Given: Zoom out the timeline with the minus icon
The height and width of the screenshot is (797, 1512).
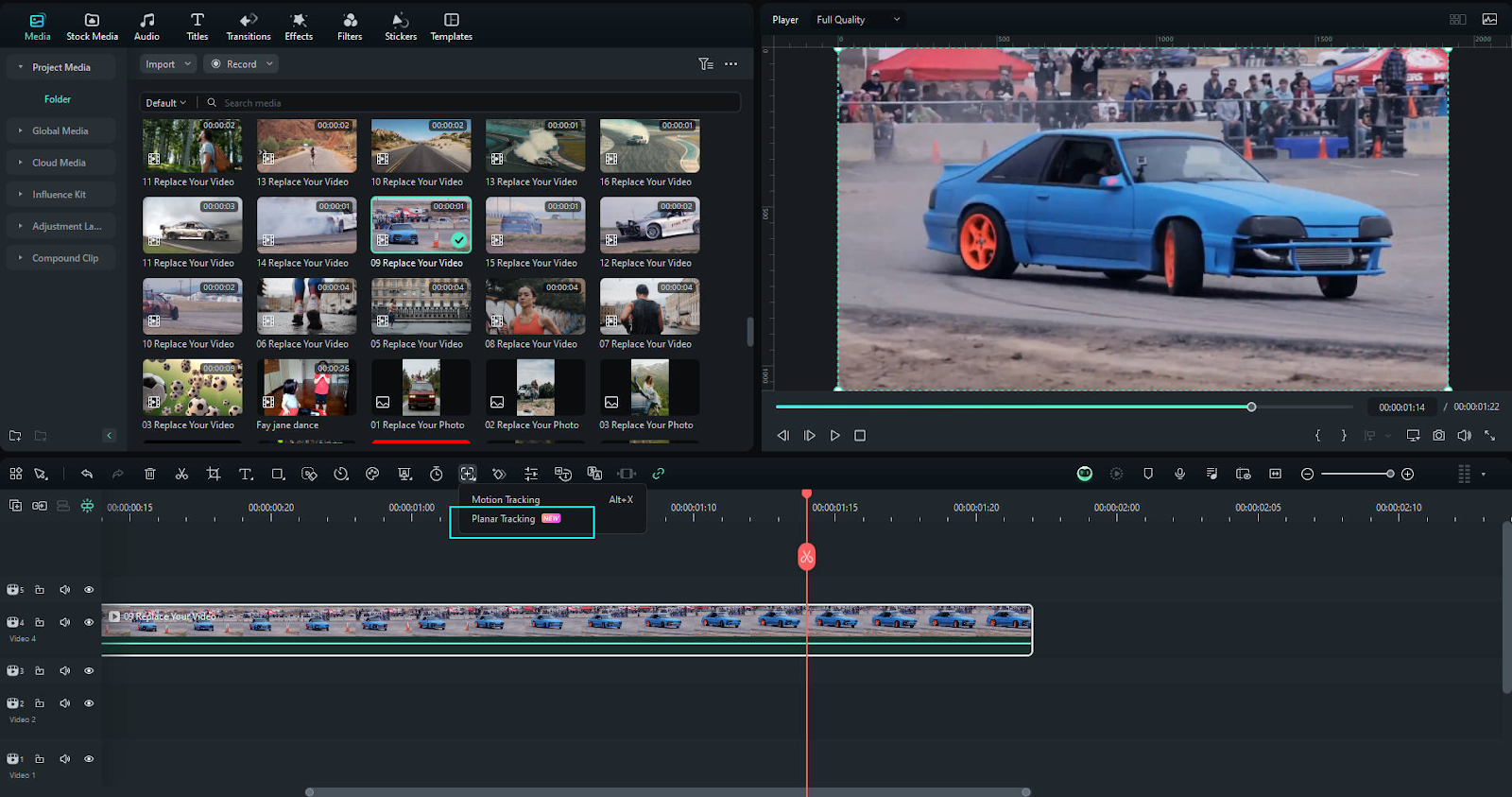Looking at the screenshot, I should [1308, 474].
